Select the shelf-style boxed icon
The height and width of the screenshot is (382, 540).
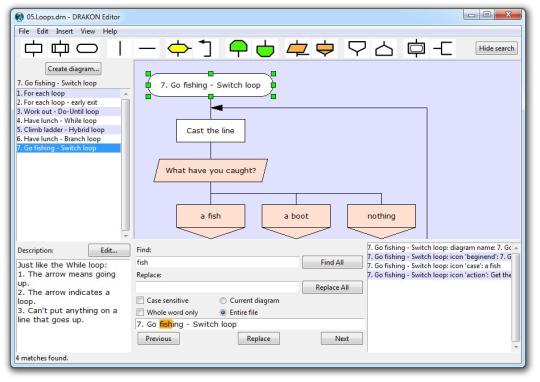(416, 48)
